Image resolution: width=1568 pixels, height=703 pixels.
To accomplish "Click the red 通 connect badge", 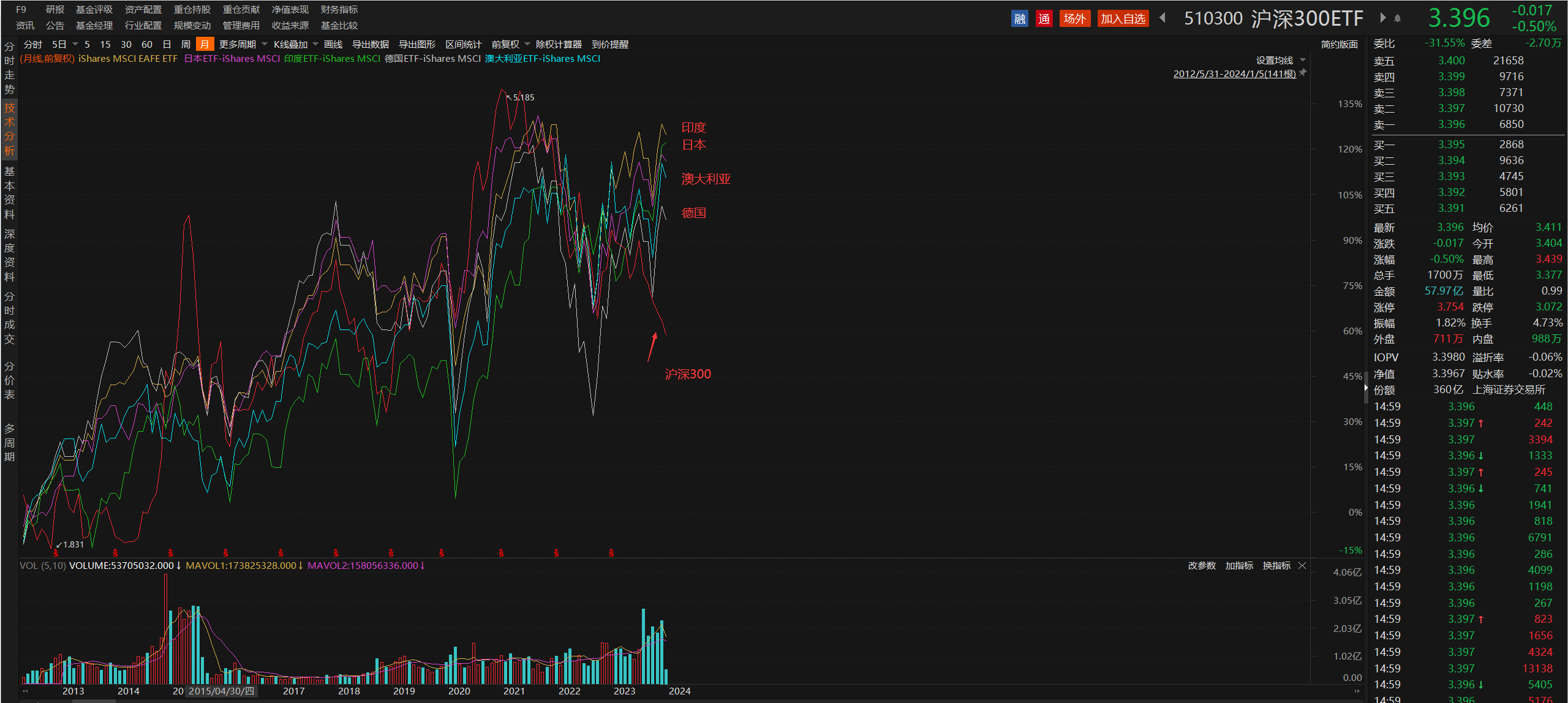I will 1044,18.
